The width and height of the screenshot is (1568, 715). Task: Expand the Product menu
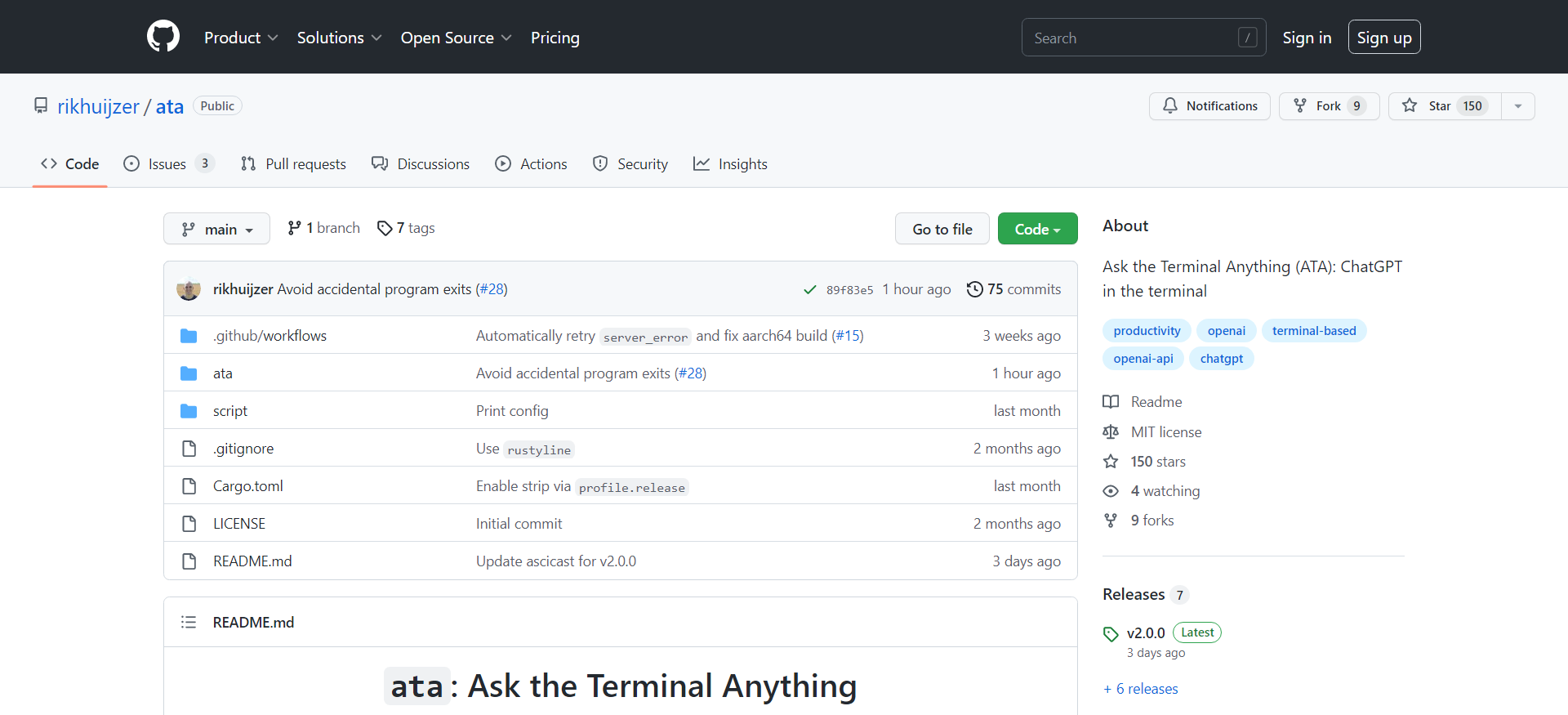pos(241,38)
